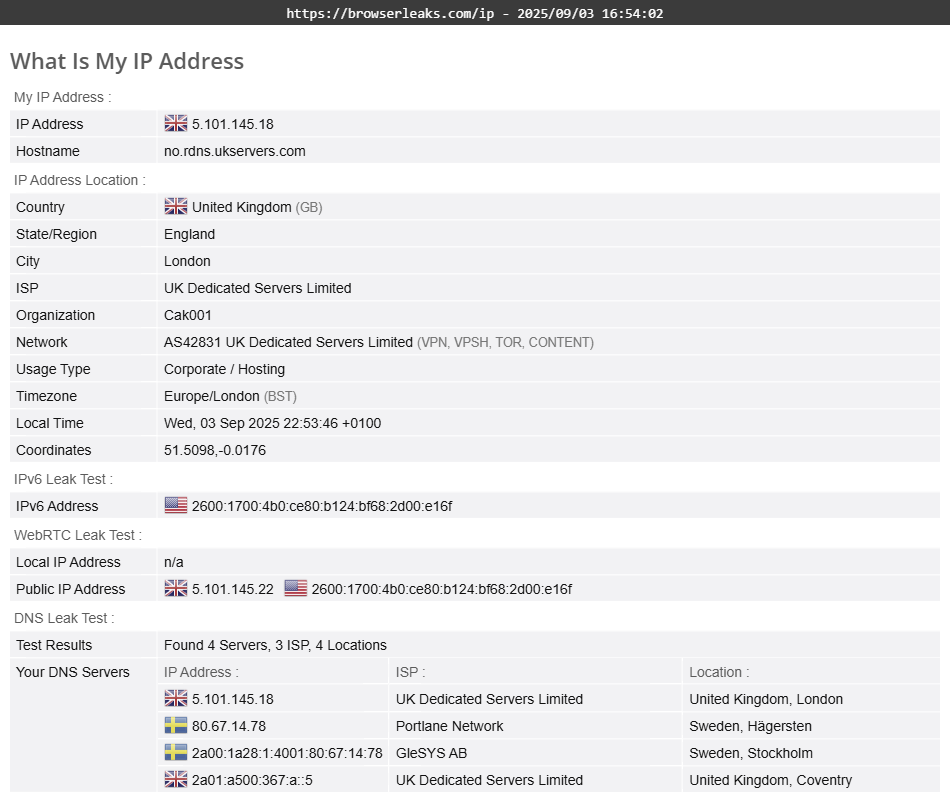
Task: Click the Europe/London timezone value
Action: click(211, 396)
